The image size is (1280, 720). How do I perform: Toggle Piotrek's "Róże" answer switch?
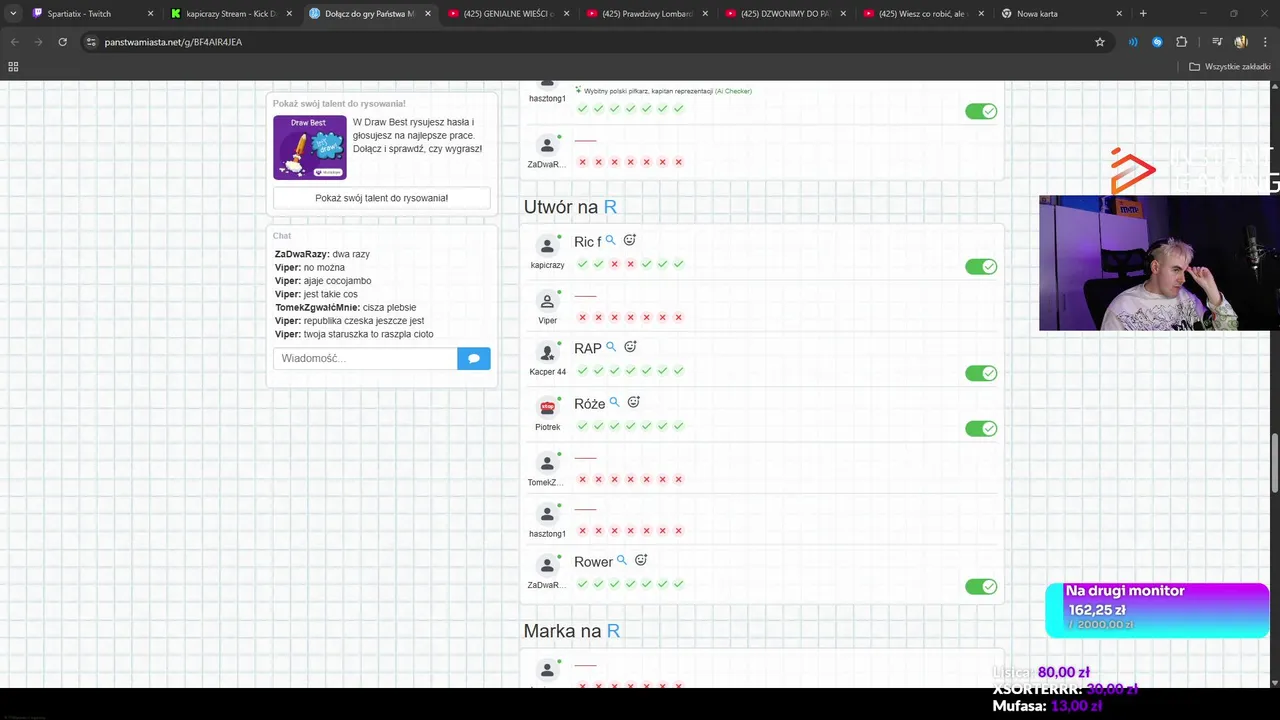click(981, 428)
